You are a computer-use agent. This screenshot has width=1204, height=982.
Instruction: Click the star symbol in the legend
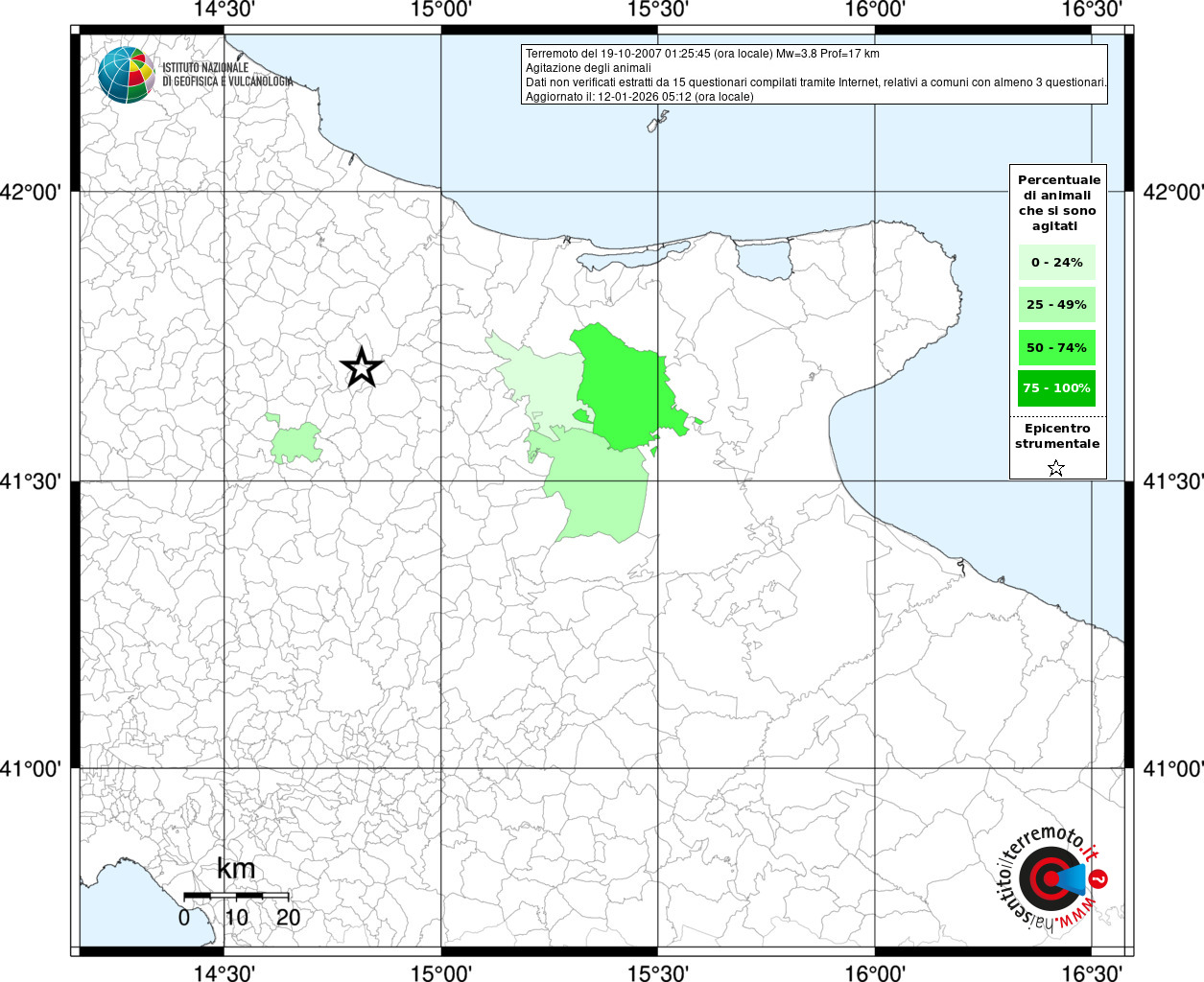pos(1056,468)
